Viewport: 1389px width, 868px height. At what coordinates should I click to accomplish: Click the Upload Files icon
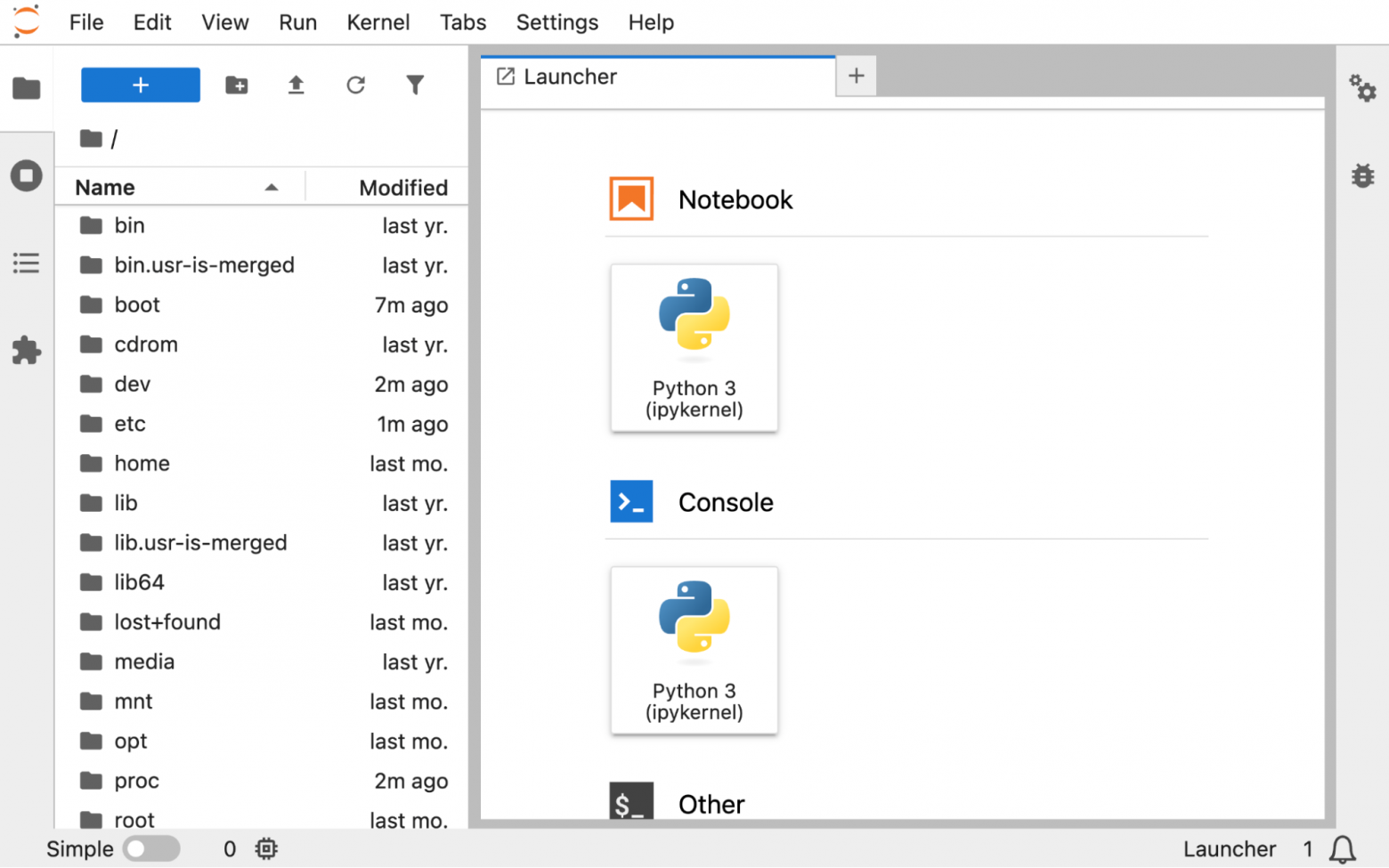click(296, 85)
